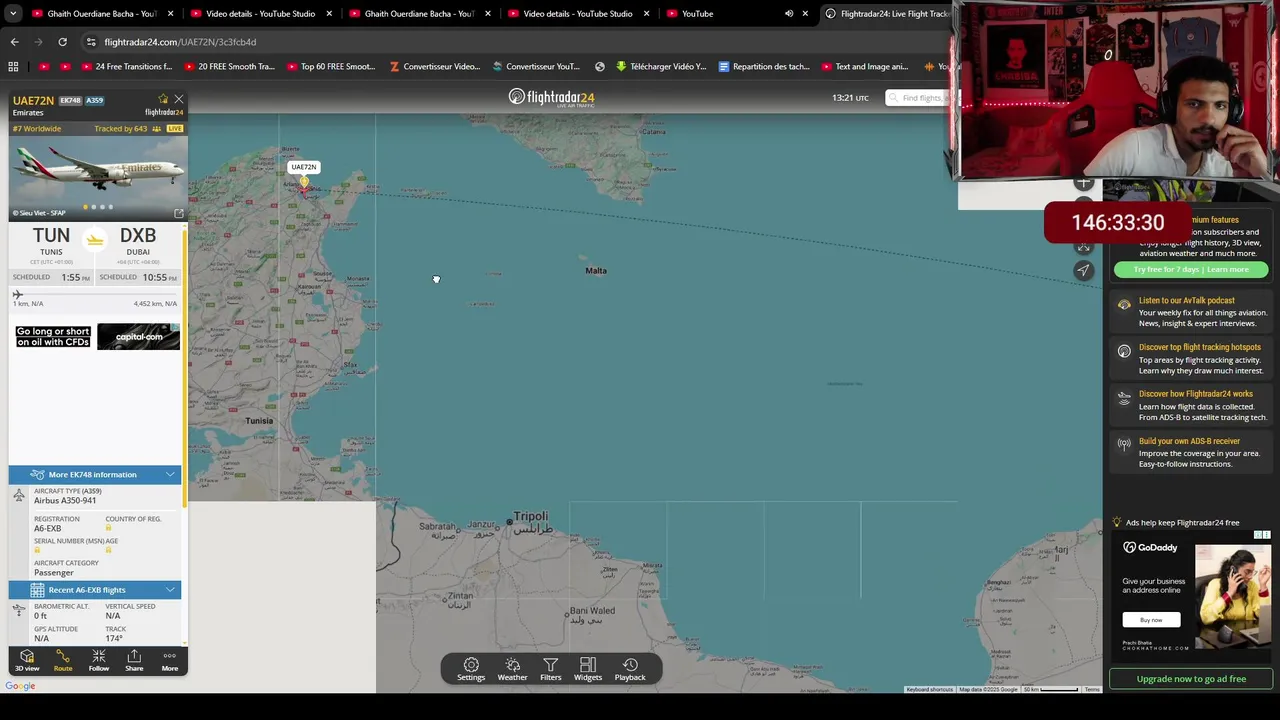Open 24 Free Transitions bookmark

tap(126, 67)
